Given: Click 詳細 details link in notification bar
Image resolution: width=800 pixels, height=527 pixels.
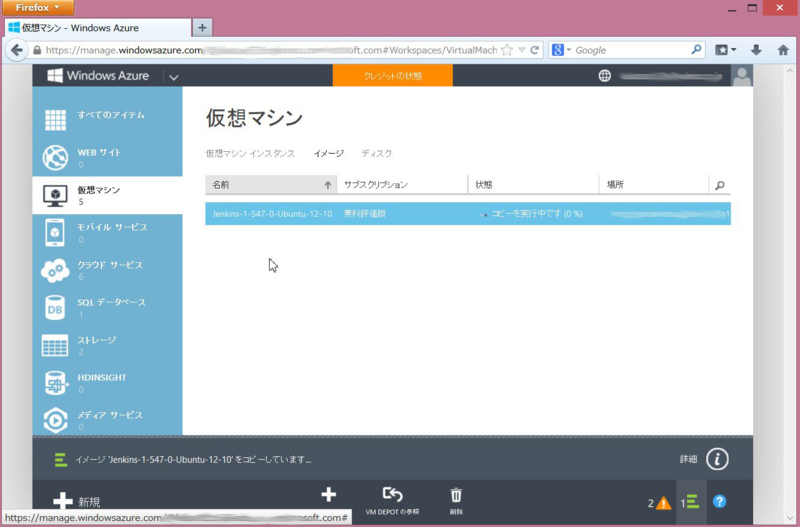Looking at the screenshot, I should coord(688,459).
